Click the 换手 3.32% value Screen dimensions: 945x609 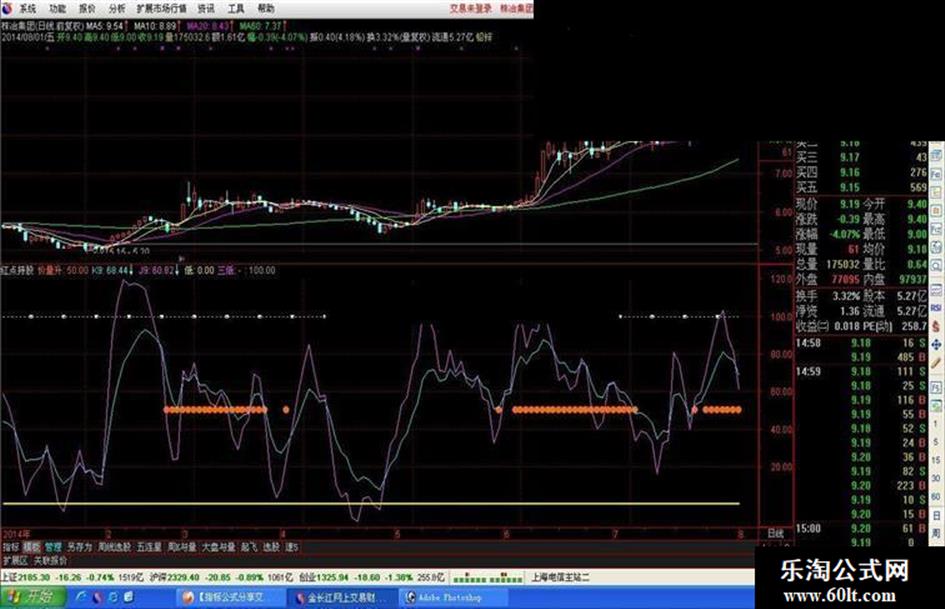click(x=846, y=296)
